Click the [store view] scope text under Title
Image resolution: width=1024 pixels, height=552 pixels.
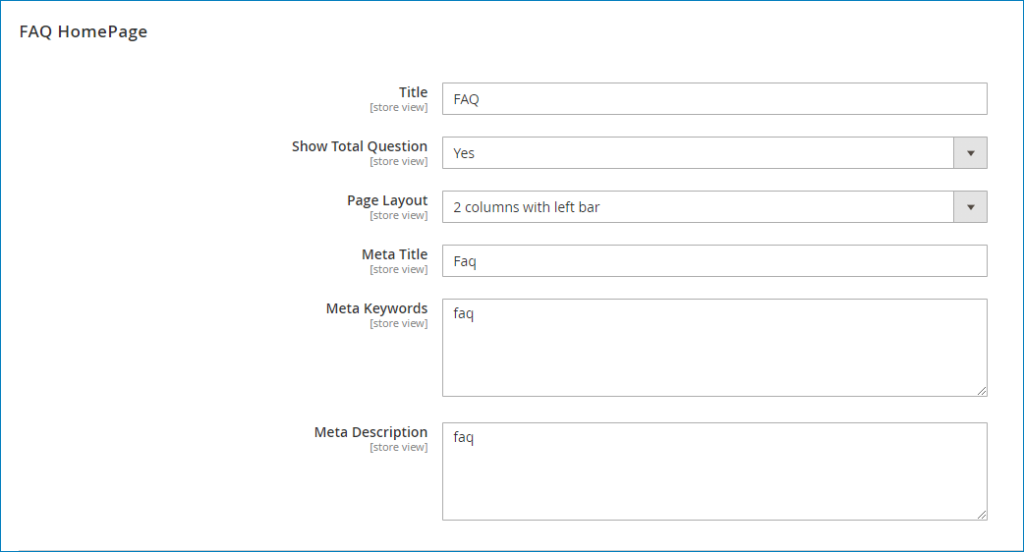click(x=398, y=107)
